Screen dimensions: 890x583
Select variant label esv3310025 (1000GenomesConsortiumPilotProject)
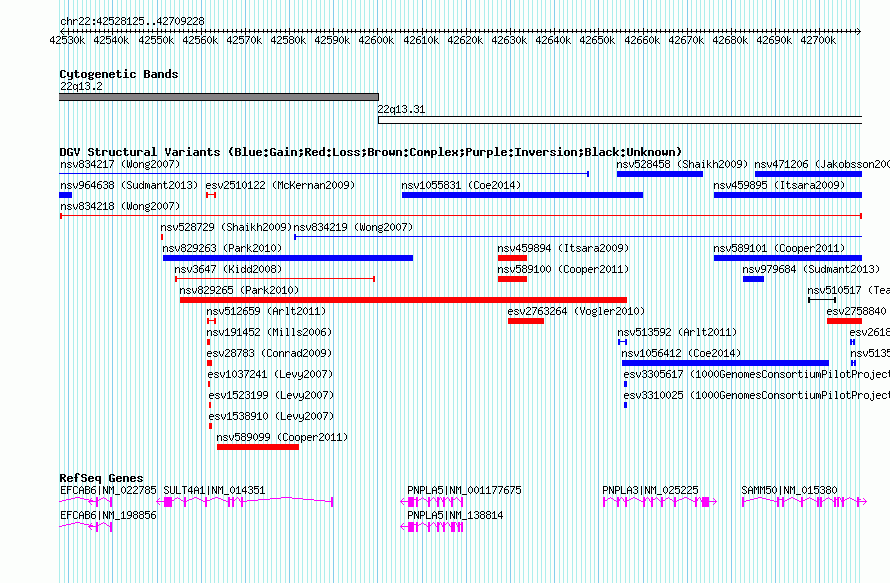pyautogui.click(x=757, y=395)
